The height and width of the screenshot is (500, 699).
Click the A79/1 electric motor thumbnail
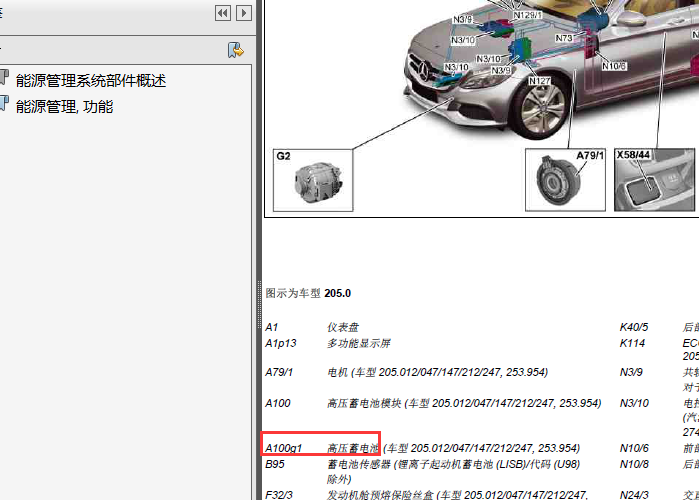tap(565, 180)
